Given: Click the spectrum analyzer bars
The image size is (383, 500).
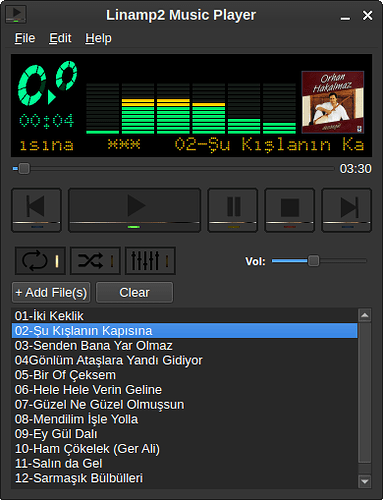Looking at the screenshot, I should (x=191, y=109).
